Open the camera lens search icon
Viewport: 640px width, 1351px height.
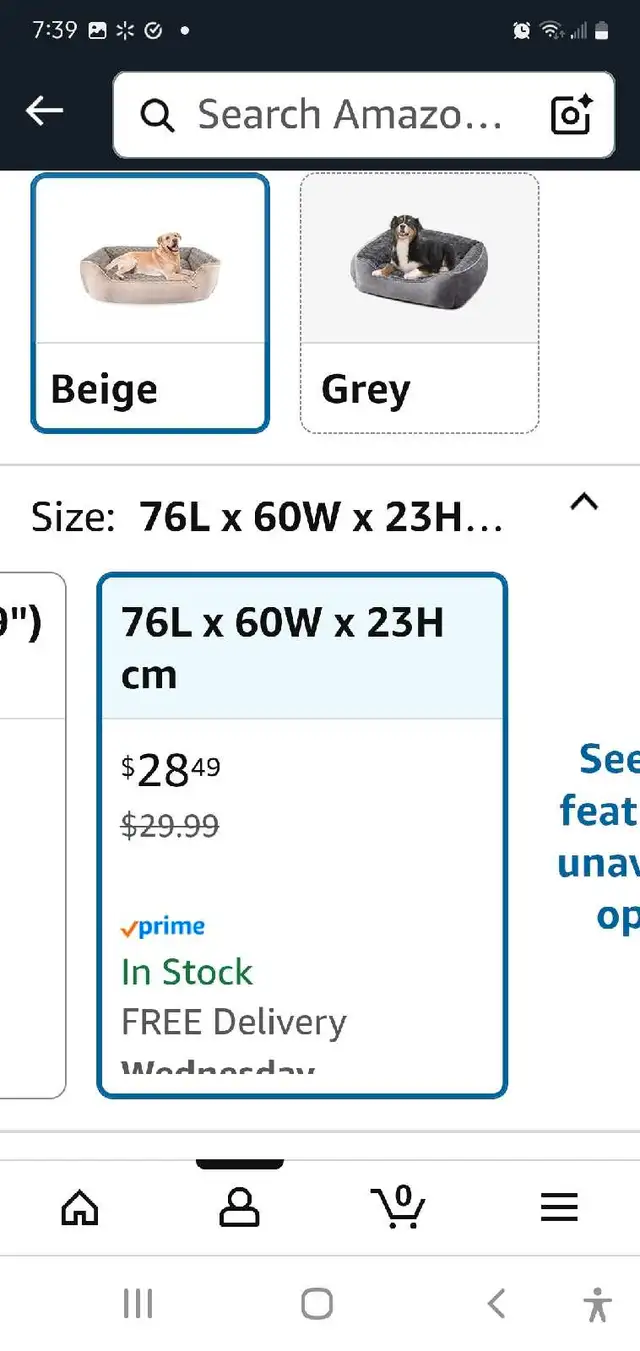tap(571, 115)
